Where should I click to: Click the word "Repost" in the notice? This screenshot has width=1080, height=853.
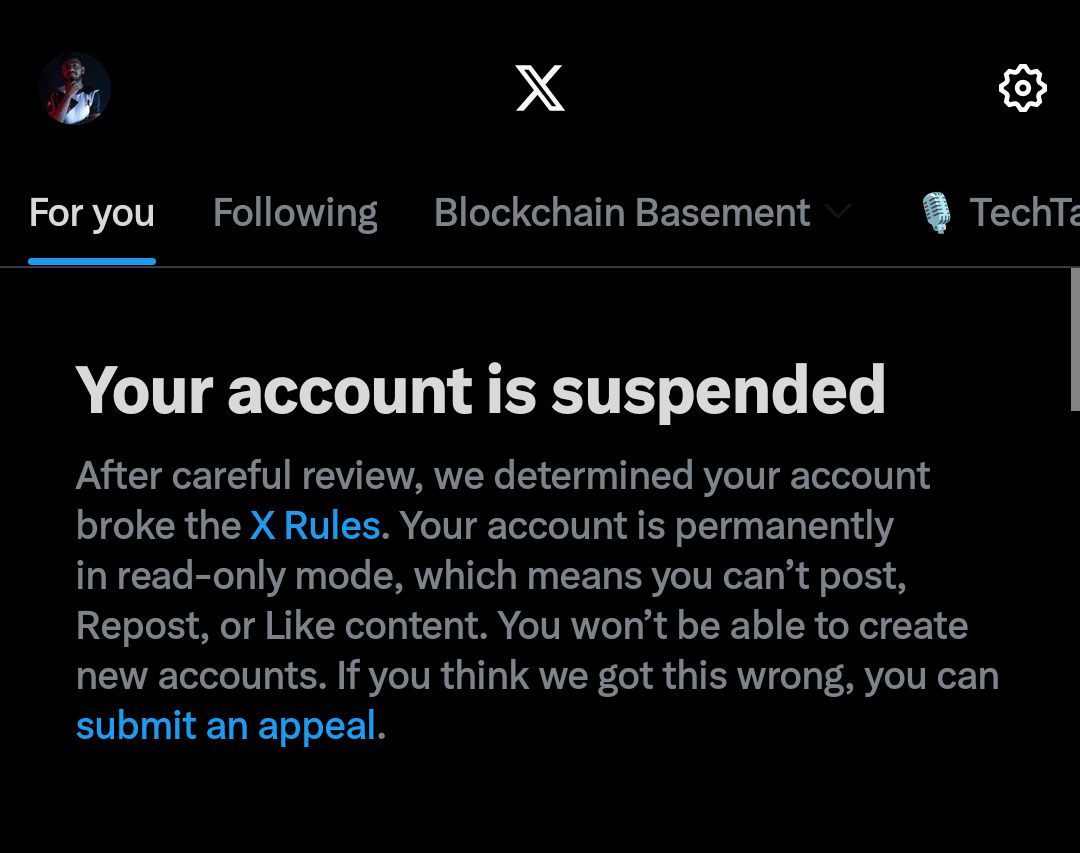(x=138, y=626)
